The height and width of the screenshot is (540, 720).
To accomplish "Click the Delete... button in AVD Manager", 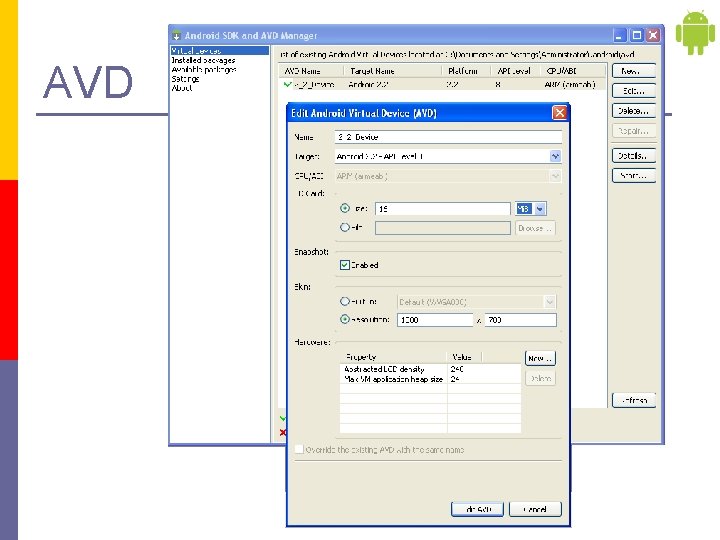I will pos(634,111).
